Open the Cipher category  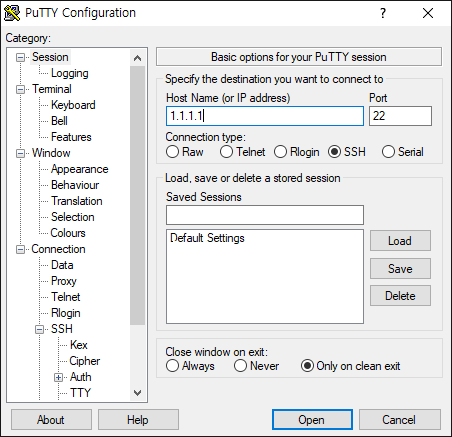85,361
